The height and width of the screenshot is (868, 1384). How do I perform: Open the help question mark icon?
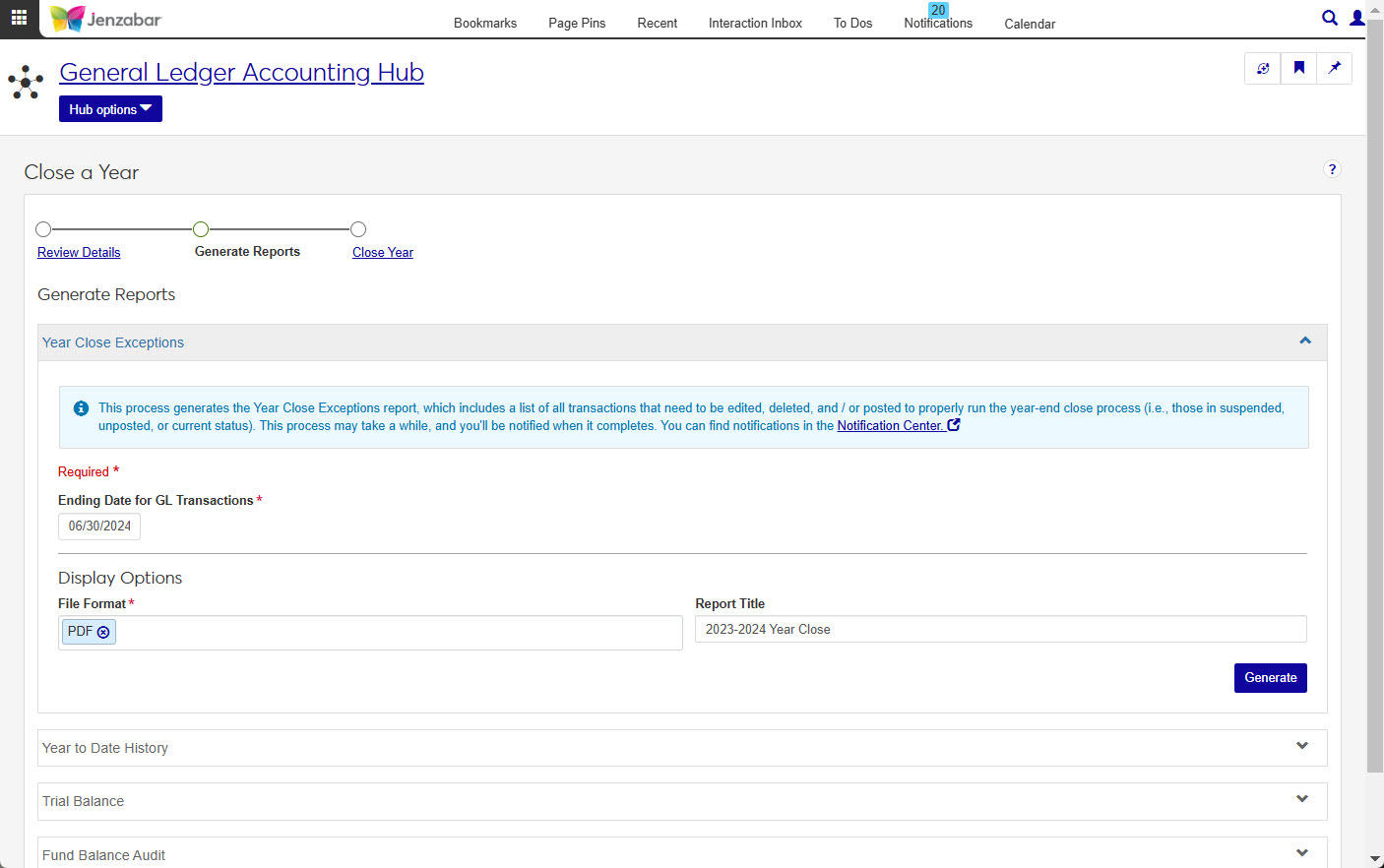(1332, 169)
